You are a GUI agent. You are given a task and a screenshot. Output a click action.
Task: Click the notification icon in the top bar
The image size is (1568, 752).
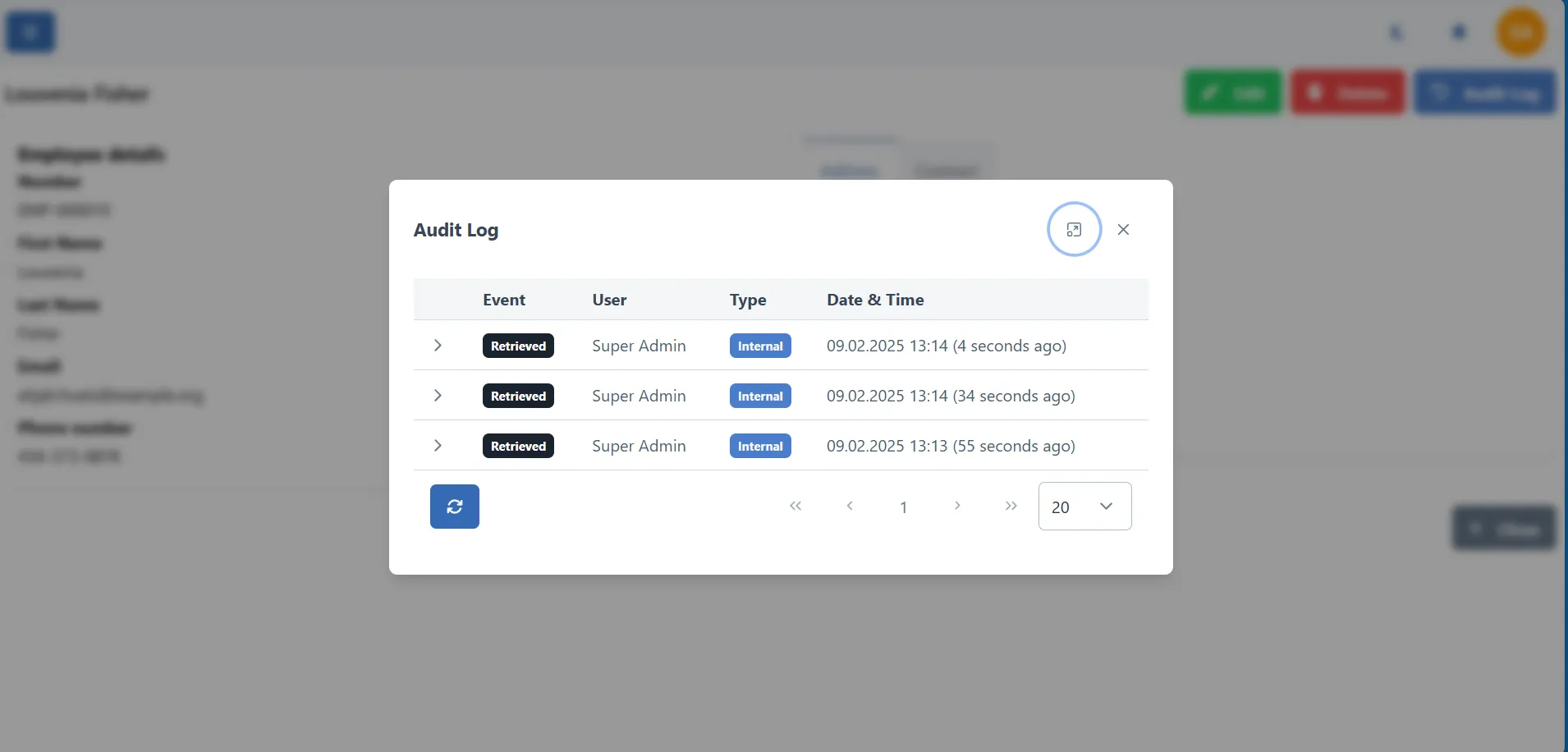coord(1459,31)
